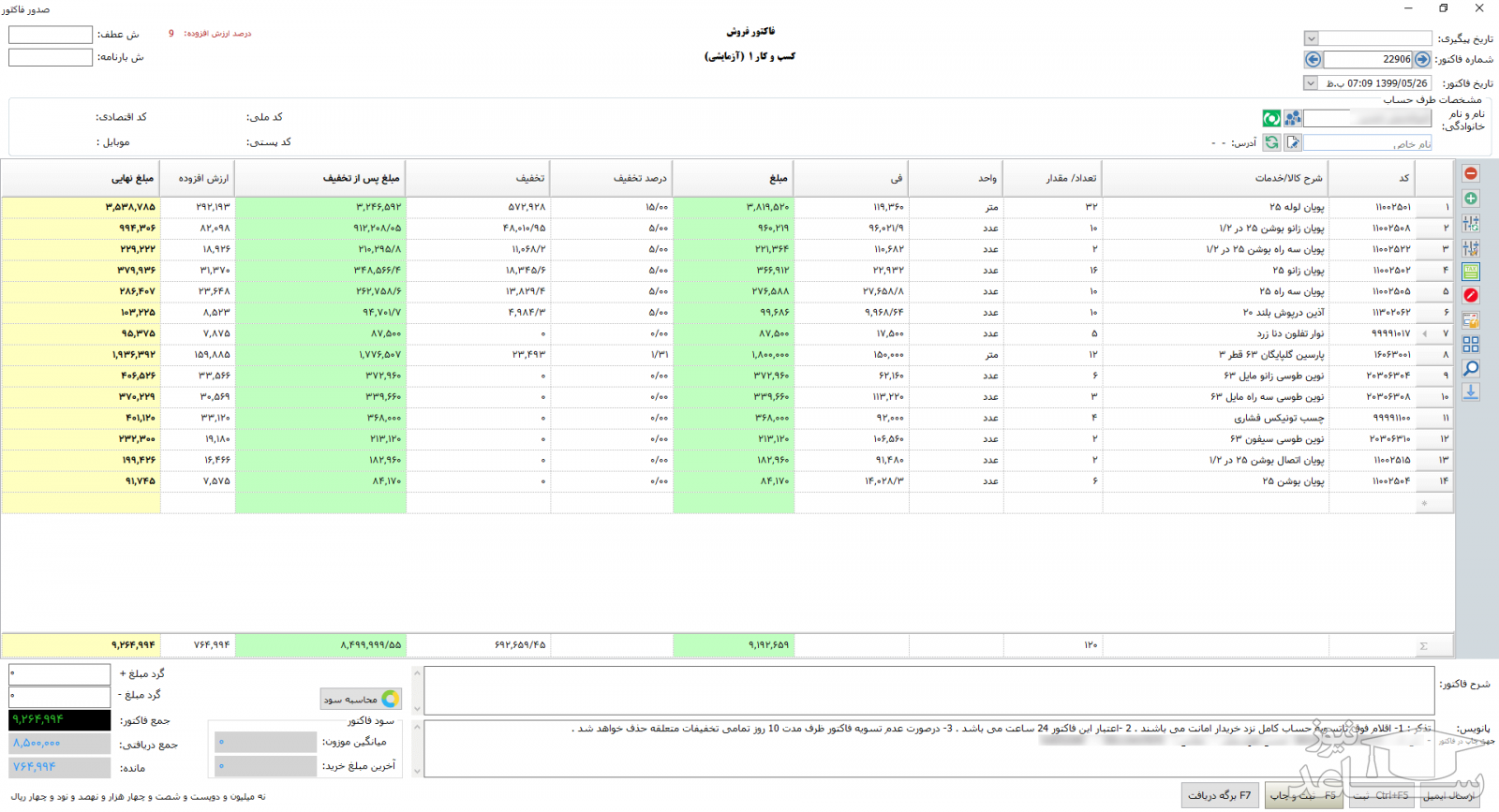Click the green refresh arrows icon near آدرس
Image resolution: width=1499 pixels, height=812 pixels.
pyautogui.click(x=1271, y=142)
